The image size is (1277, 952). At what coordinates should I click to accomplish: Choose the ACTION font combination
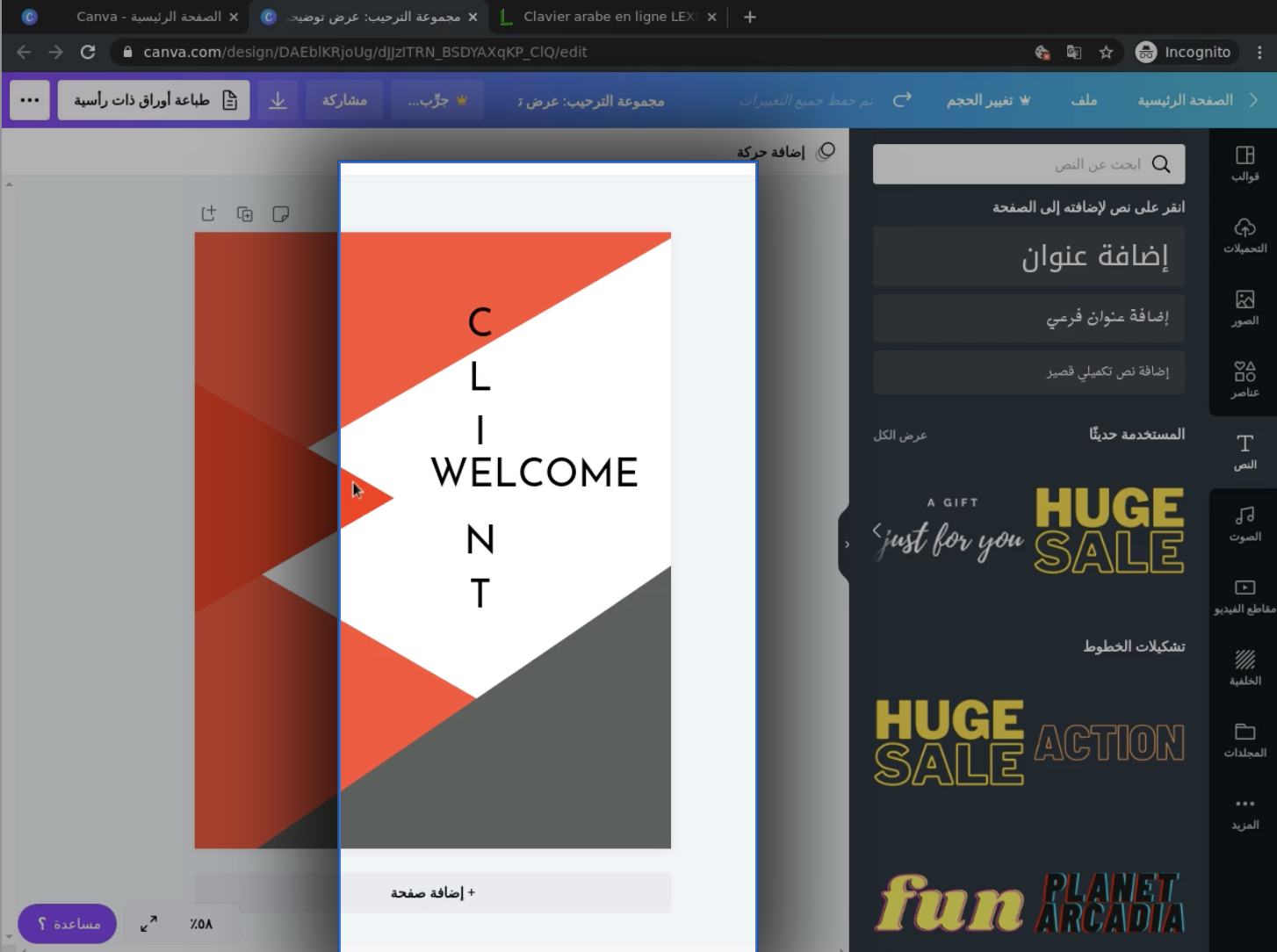click(x=1109, y=743)
